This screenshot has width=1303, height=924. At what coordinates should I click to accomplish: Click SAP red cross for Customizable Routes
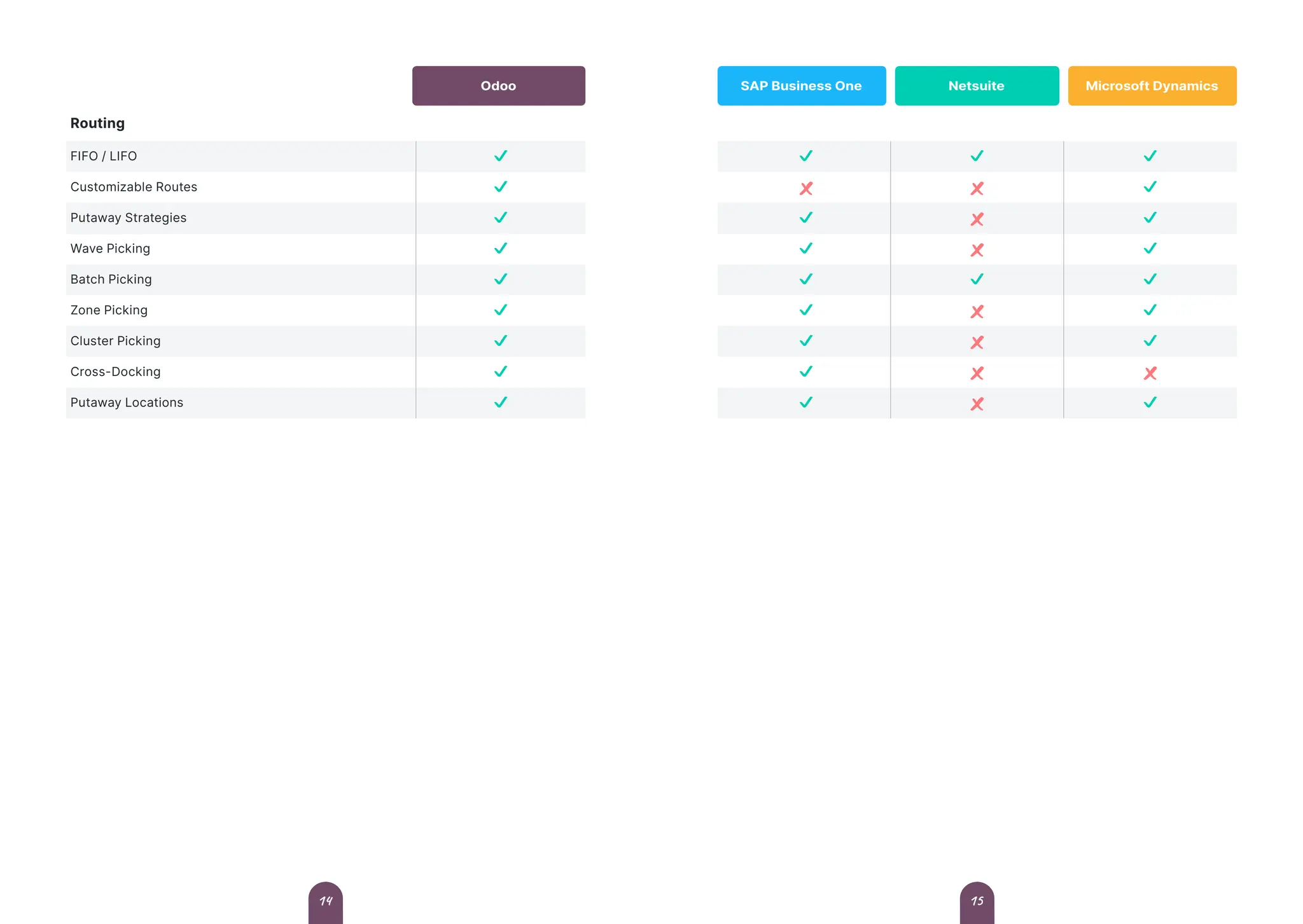806,188
